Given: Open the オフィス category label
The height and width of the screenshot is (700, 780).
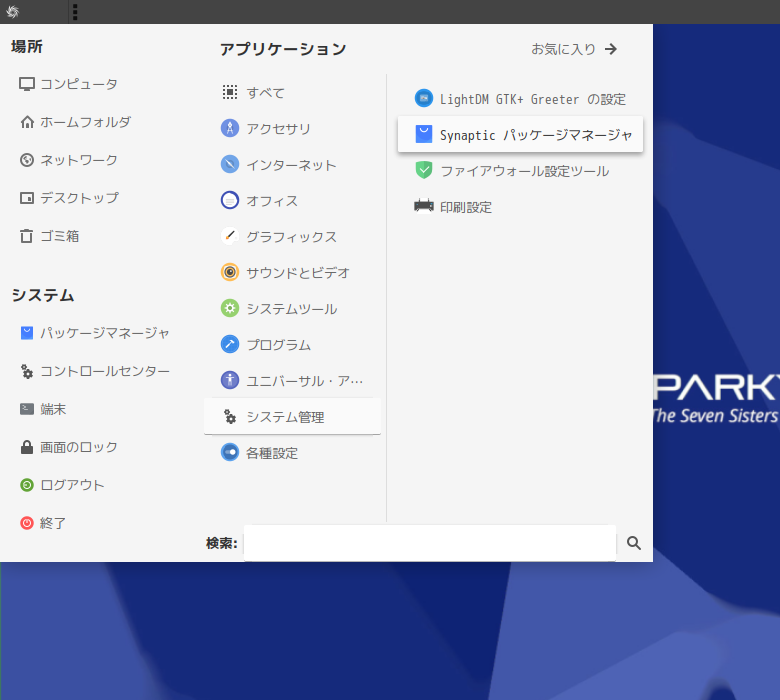Looking at the screenshot, I should coord(272,201).
